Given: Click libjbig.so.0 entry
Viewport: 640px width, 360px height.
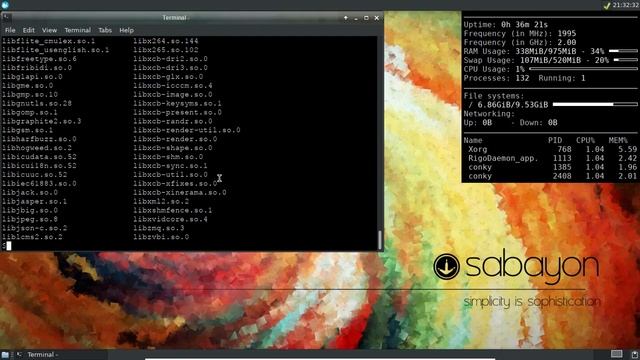Looking at the screenshot, I should tap(30, 211).
